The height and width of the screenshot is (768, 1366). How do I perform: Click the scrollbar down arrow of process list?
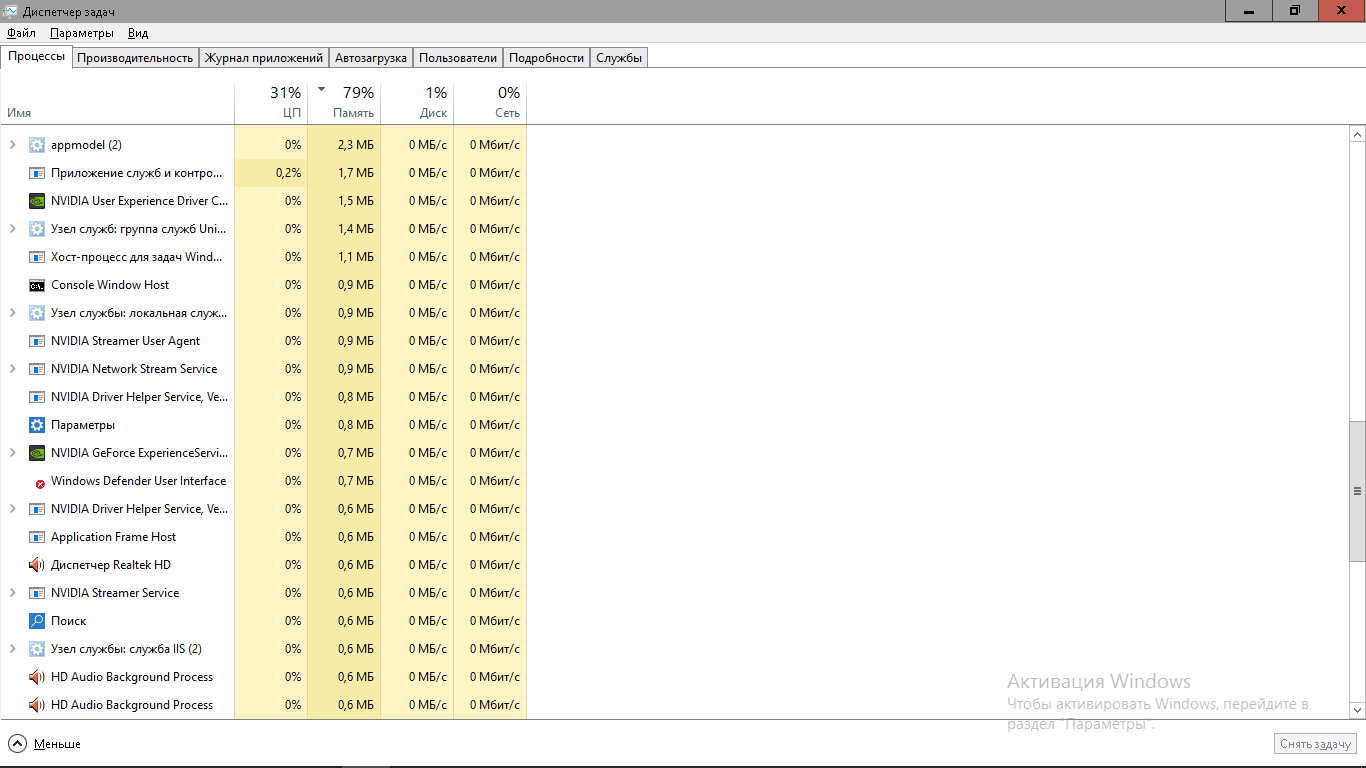tap(1357, 709)
